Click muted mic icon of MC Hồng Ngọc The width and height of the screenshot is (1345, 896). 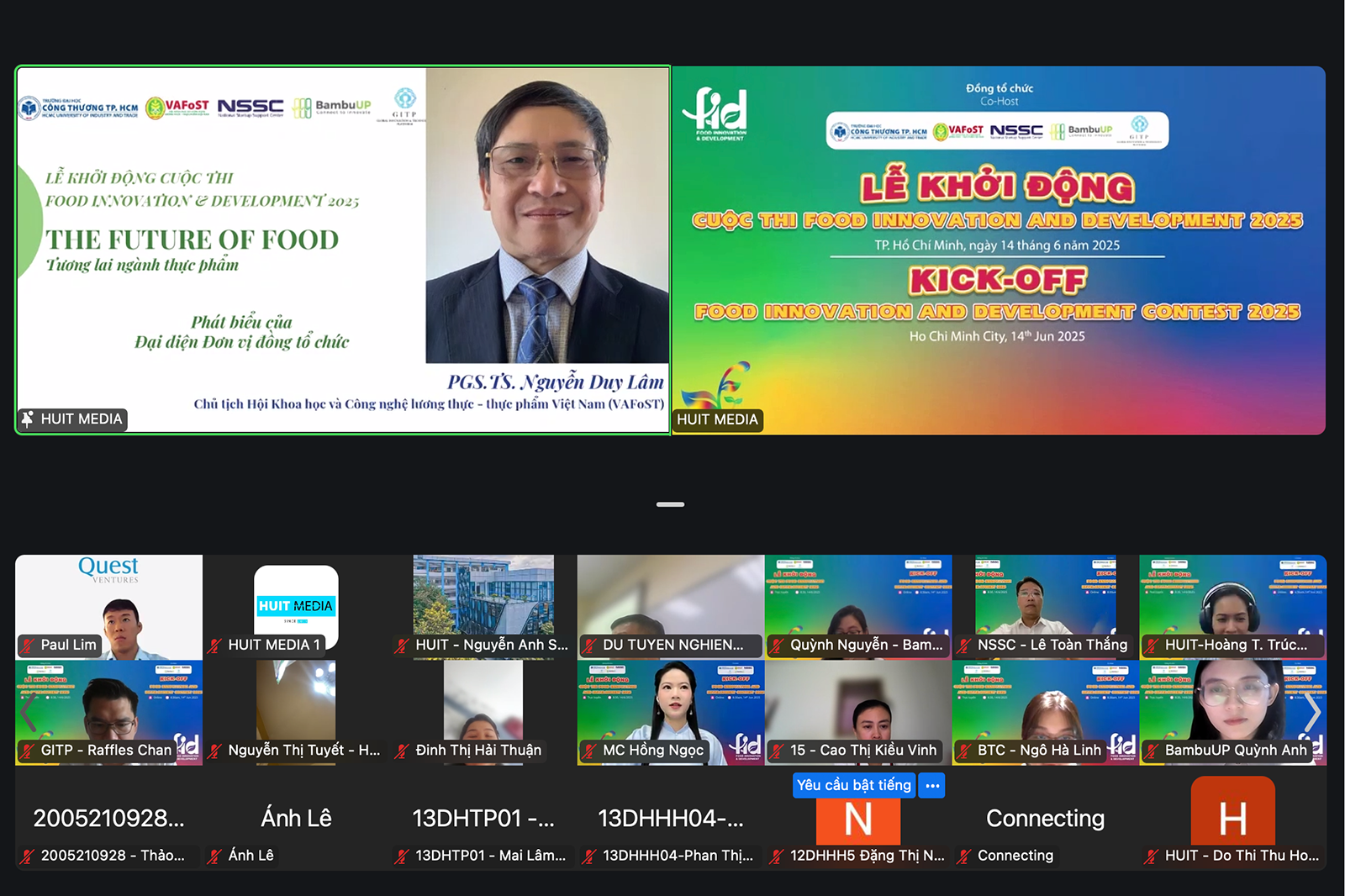(590, 751)
